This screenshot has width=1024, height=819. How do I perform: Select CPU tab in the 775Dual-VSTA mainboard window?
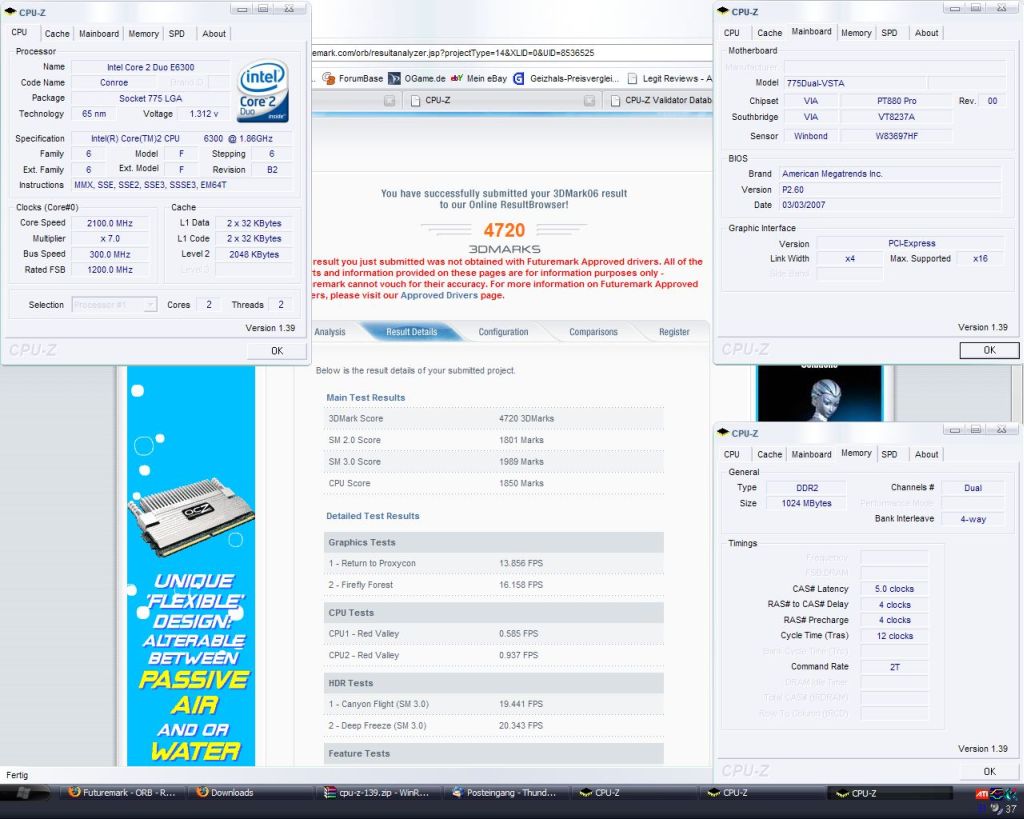(x=731, y=33)
